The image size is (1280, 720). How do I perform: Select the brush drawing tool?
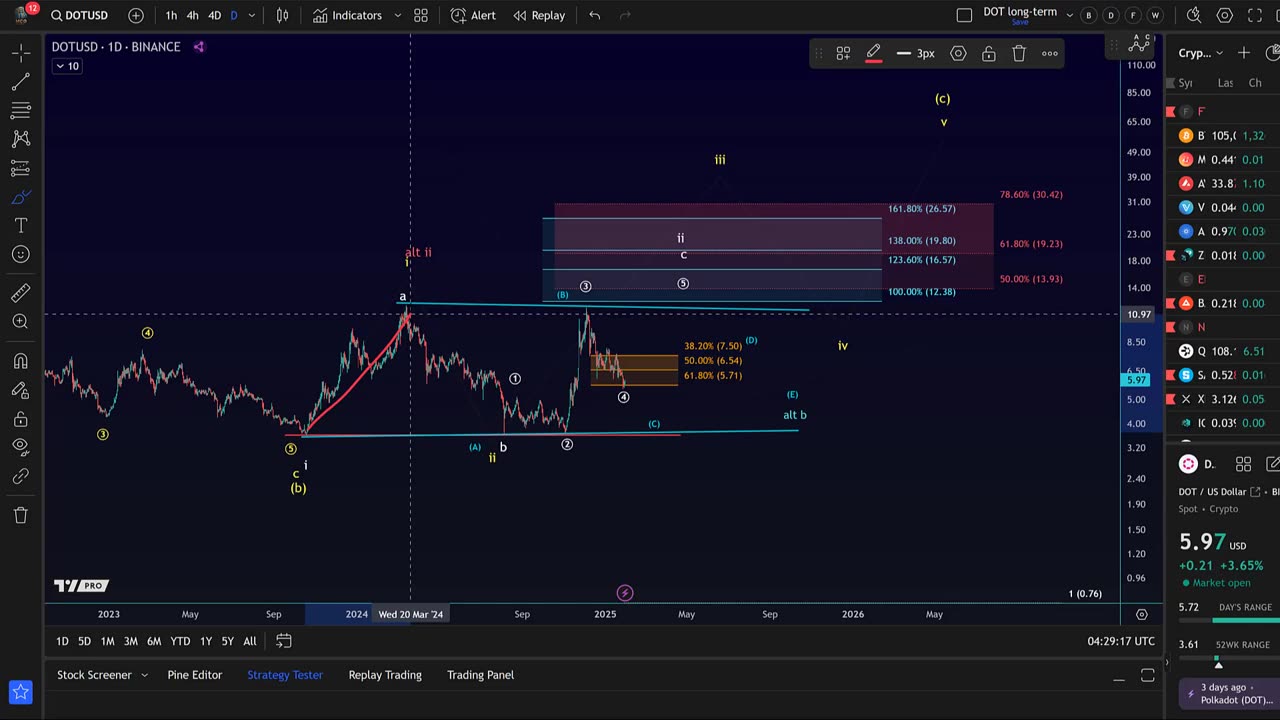click(x=21, y=197)
